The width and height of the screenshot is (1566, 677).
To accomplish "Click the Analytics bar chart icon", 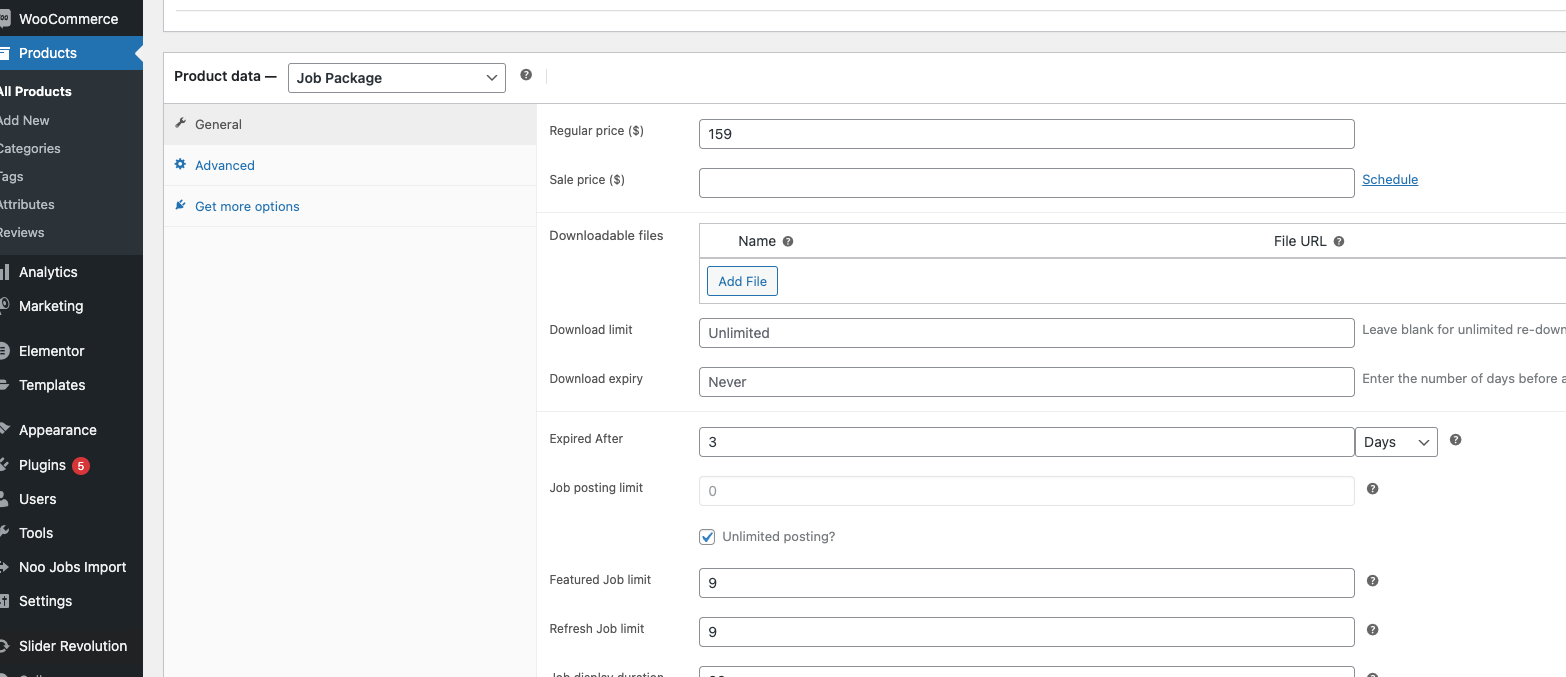I will coord(4,272).
